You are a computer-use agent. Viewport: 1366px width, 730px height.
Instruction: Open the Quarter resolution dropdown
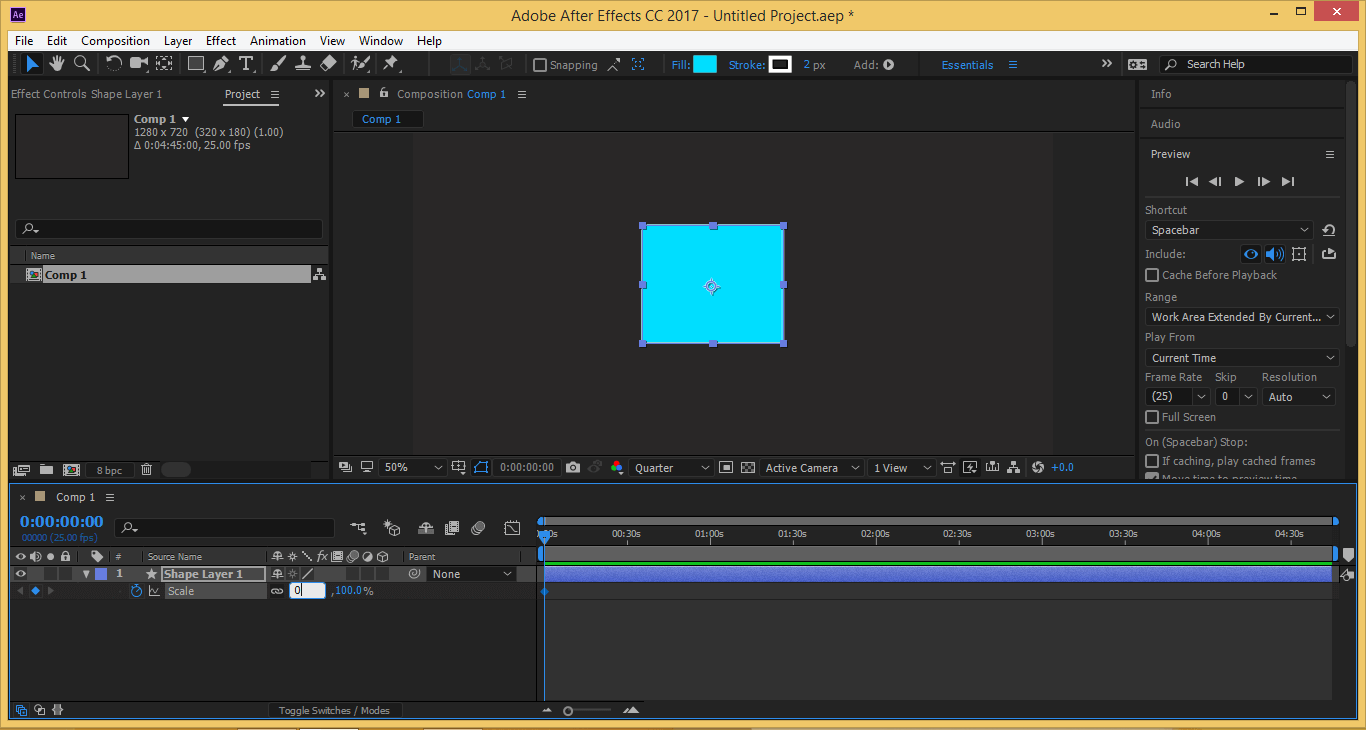click(x=671, y=468)
